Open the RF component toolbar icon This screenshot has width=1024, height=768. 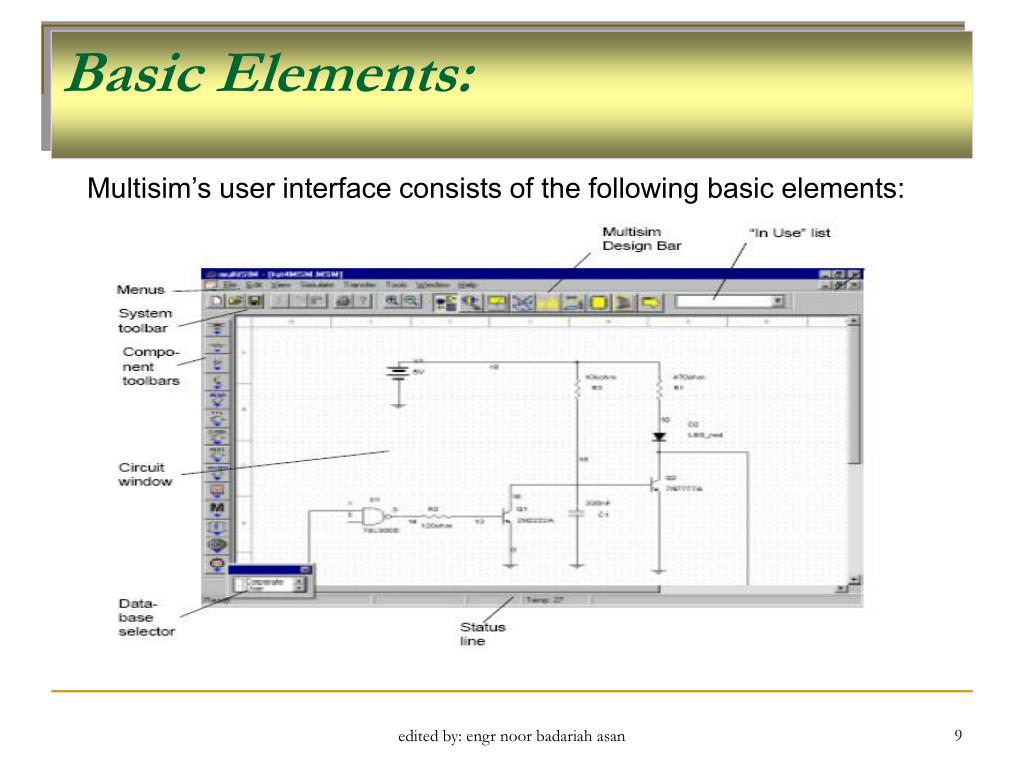click(217, 545)
